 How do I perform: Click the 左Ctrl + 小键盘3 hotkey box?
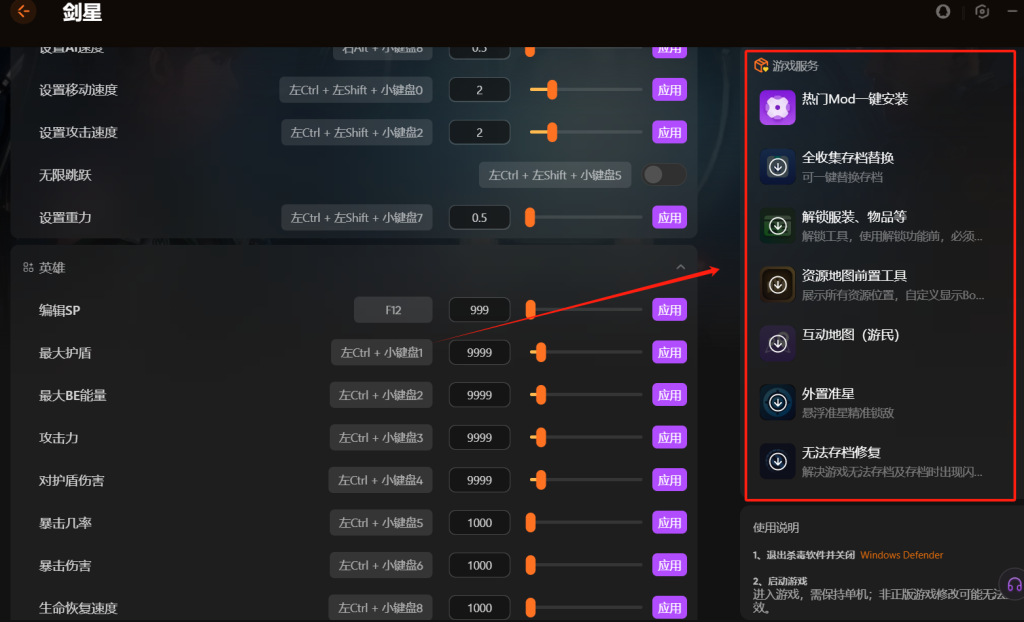(x=381, y=437)
